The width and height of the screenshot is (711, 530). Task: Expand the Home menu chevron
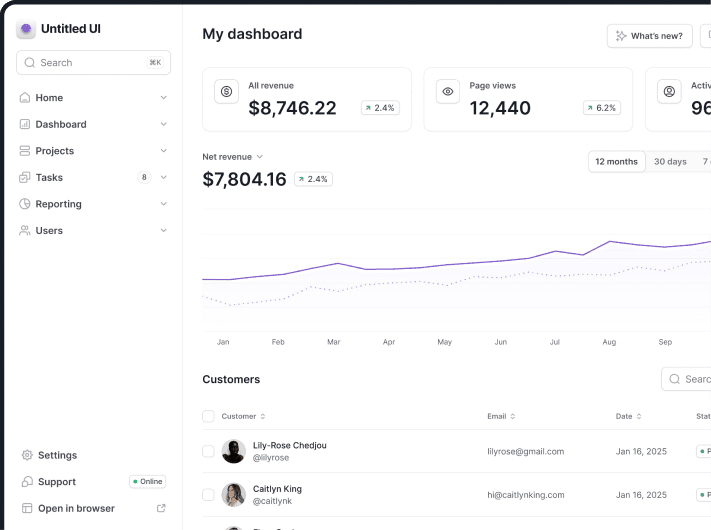tap(164, 97)
